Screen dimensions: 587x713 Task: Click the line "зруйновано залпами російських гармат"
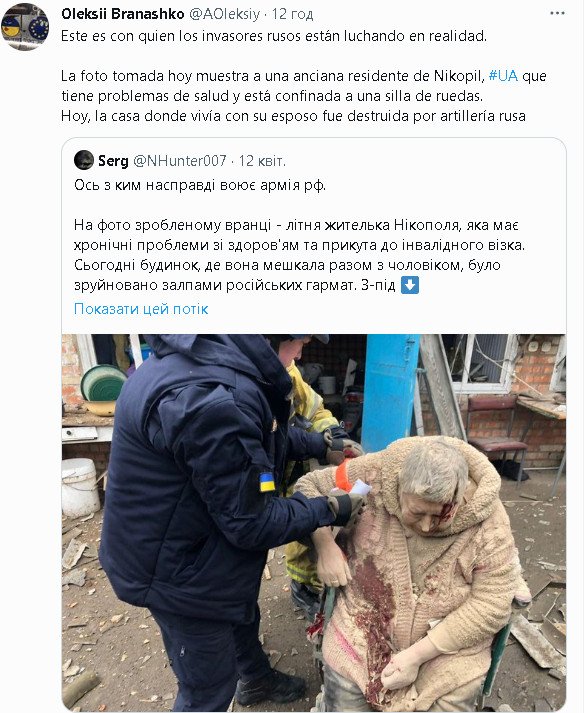[246, 286]
